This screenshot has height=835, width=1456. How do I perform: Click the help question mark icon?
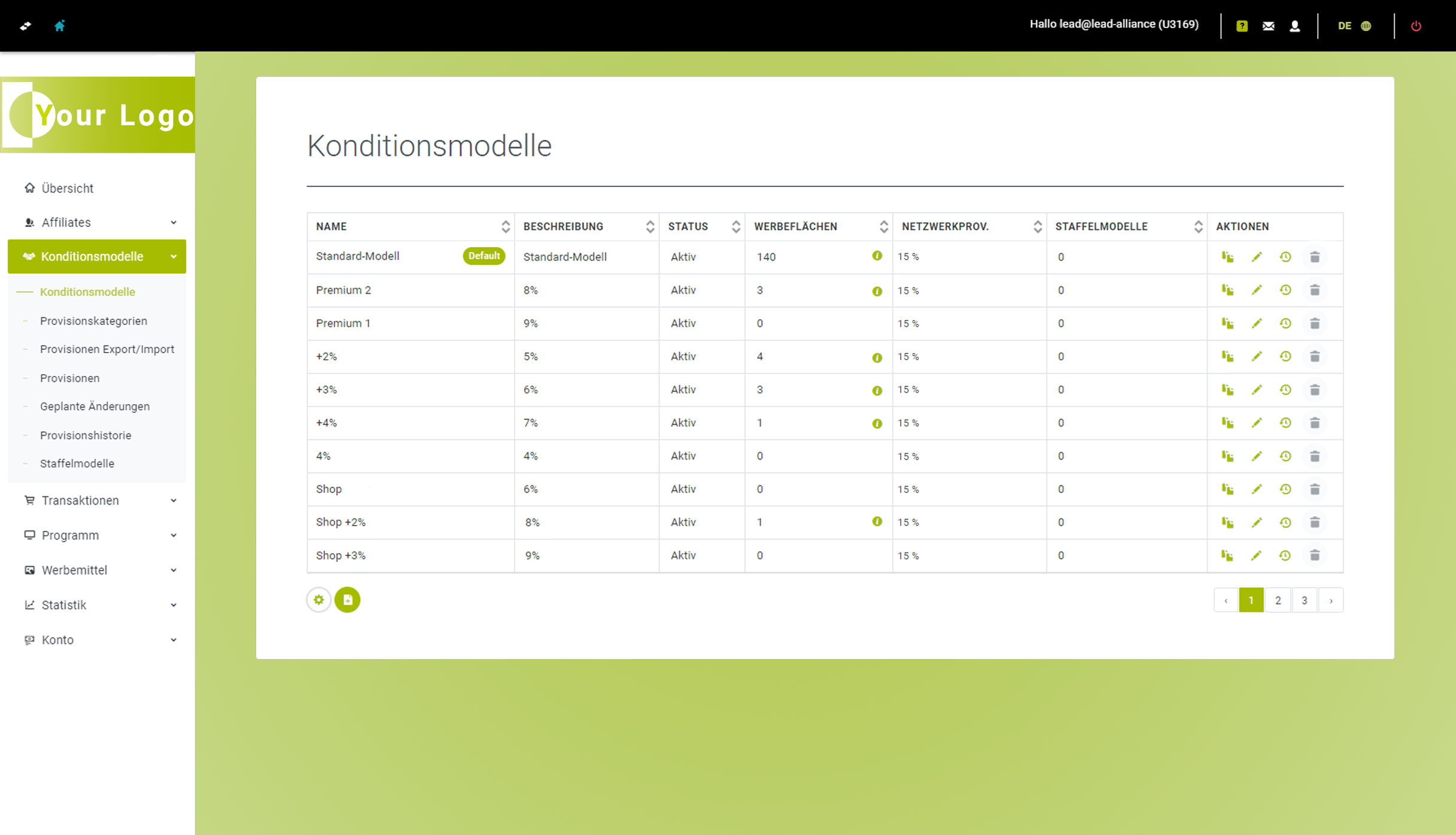tap(1242, 26)
